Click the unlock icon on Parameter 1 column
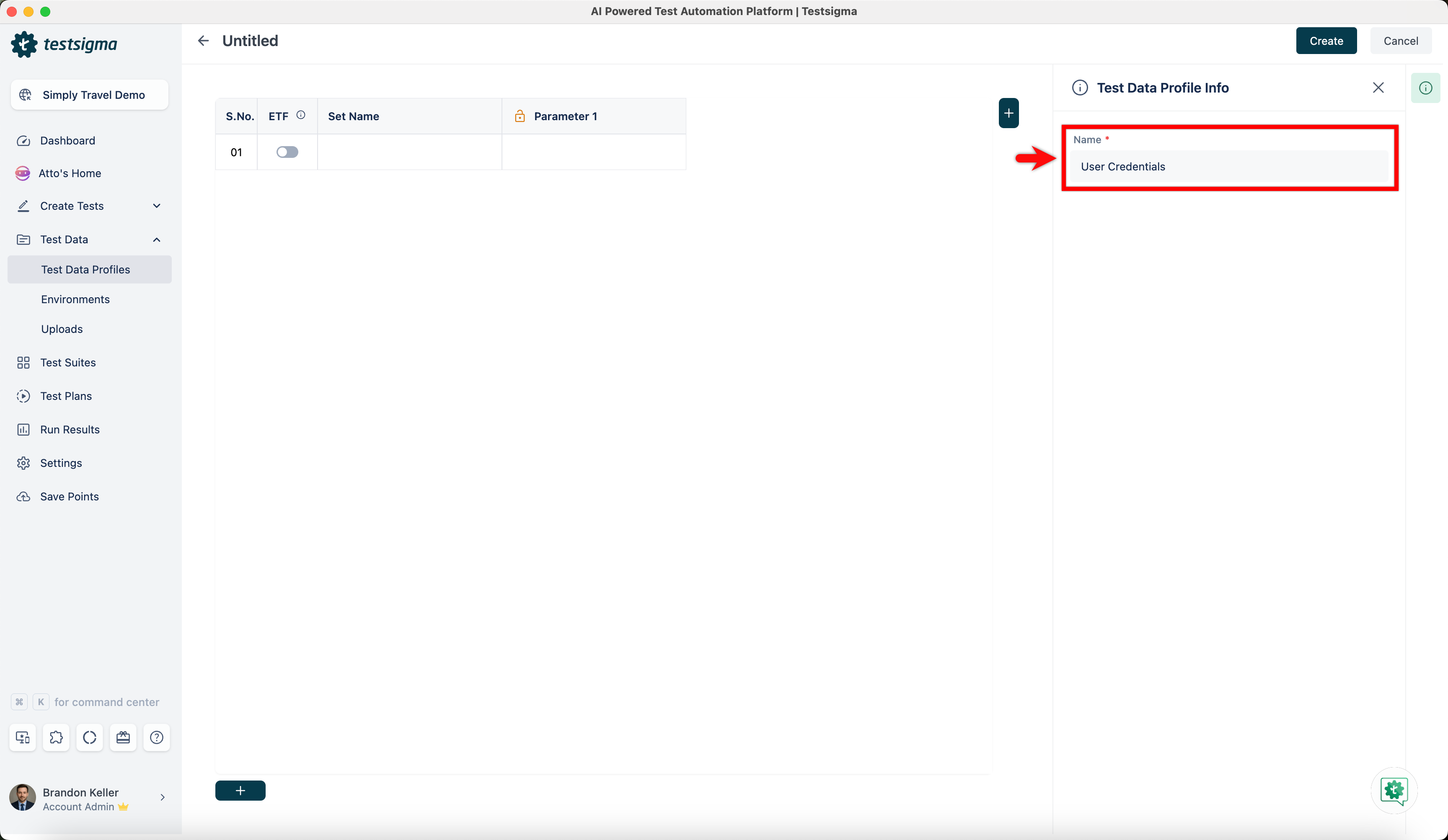The image size is (1448, 840). point(520,116)
